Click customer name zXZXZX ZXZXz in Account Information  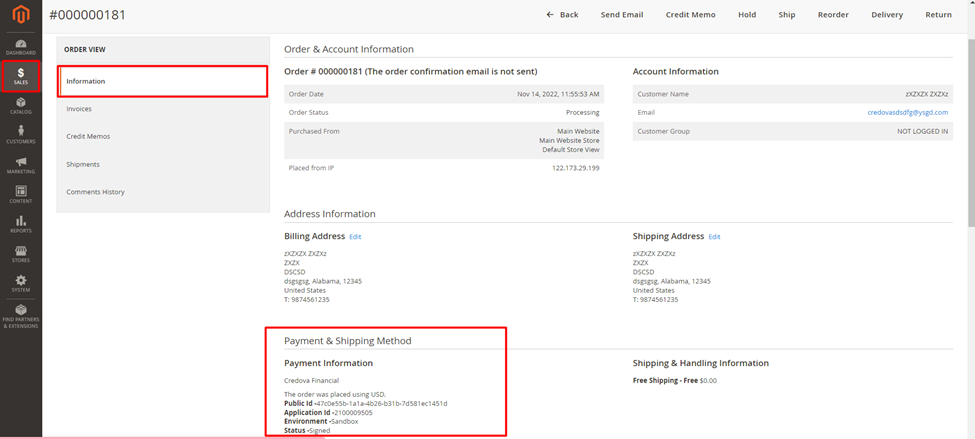[x=926, y=94]
